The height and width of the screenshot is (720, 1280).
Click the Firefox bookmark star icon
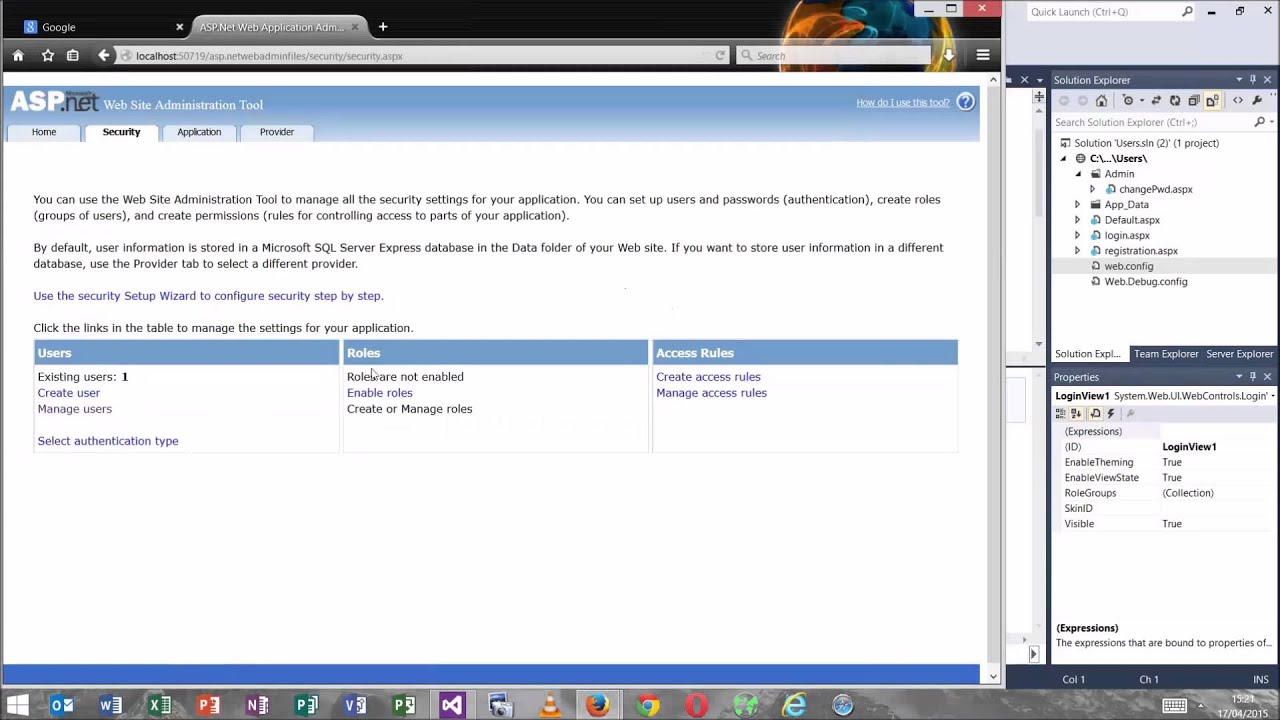point(47,56)
